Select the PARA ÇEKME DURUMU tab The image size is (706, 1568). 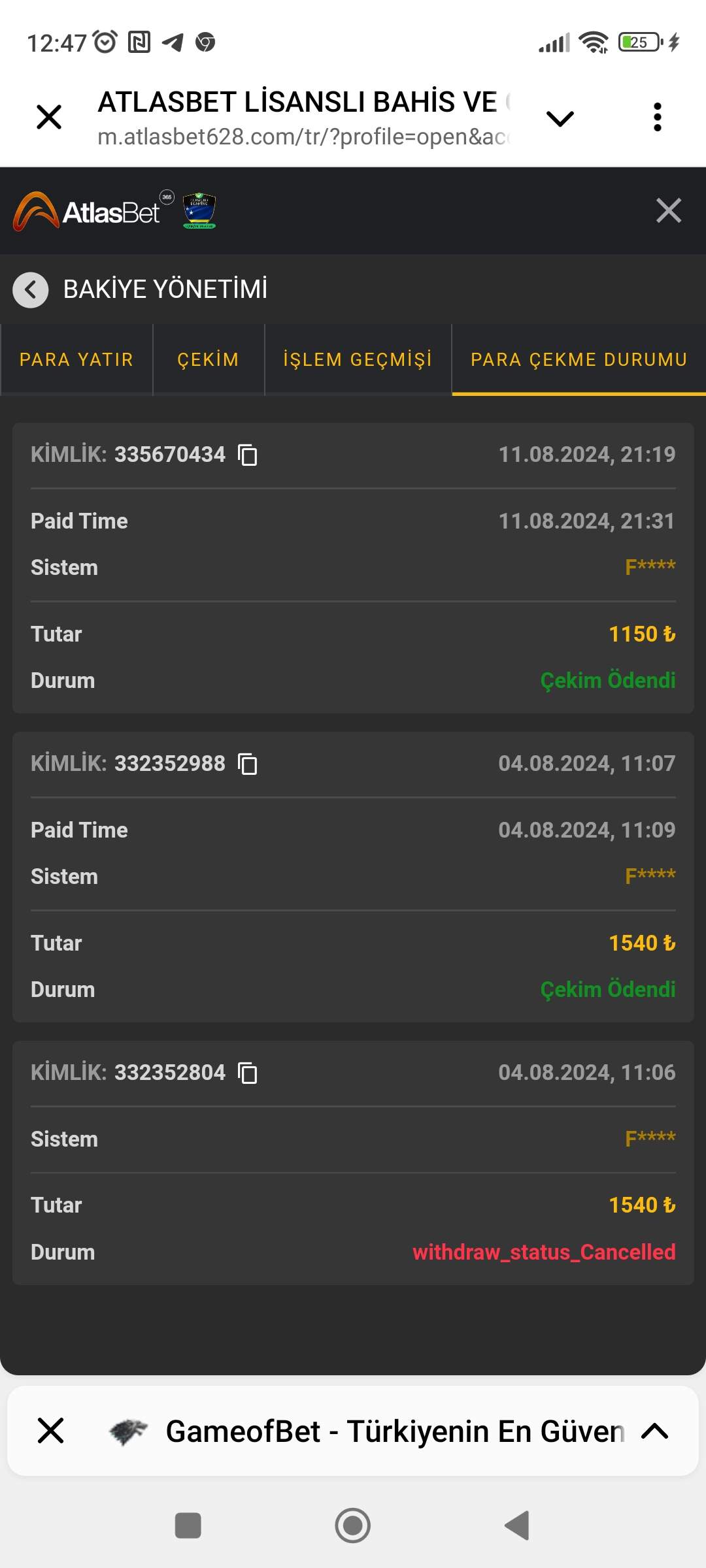point(579,360)
